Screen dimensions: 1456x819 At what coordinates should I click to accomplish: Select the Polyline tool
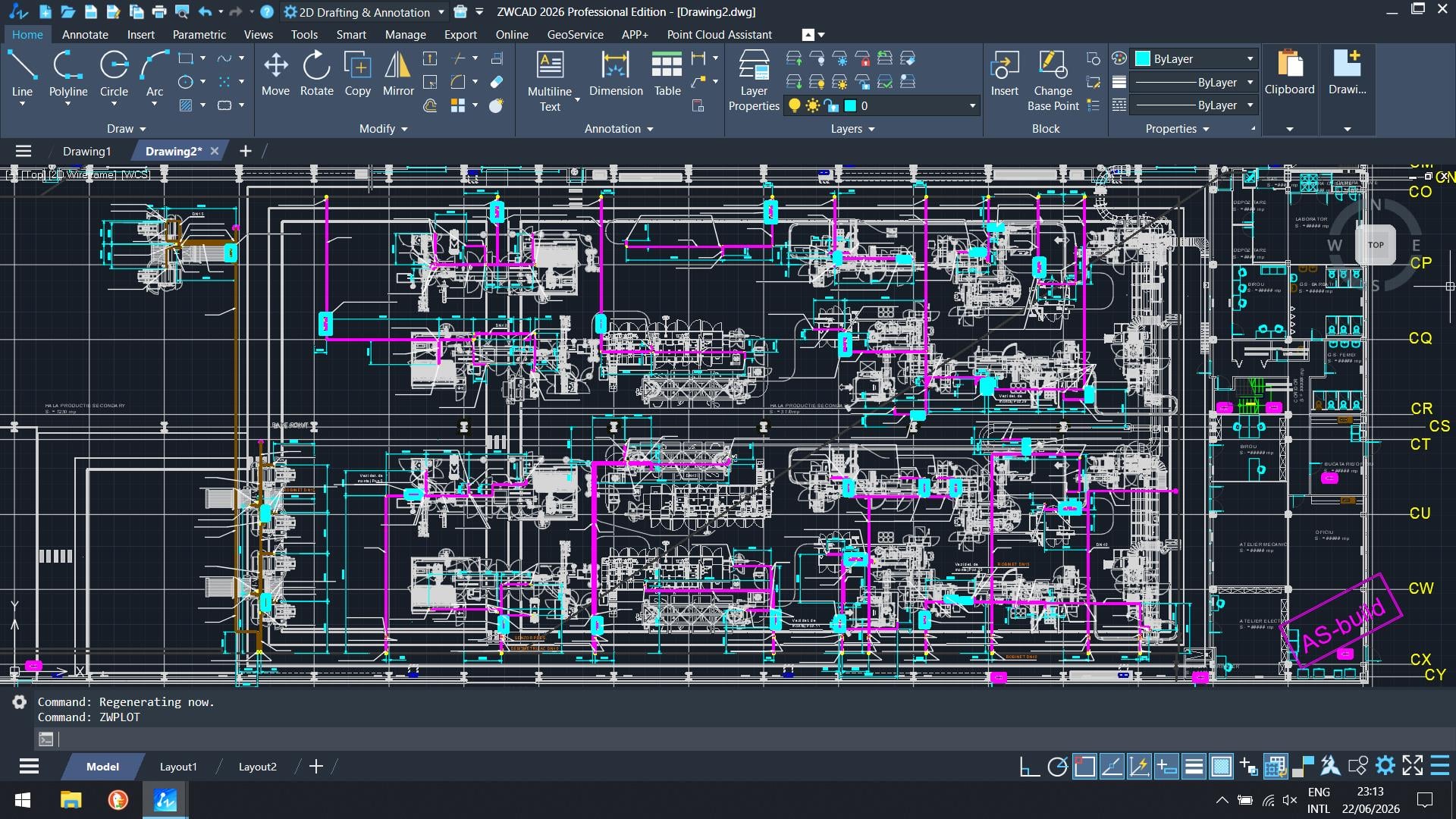click(x=68, y=74)
